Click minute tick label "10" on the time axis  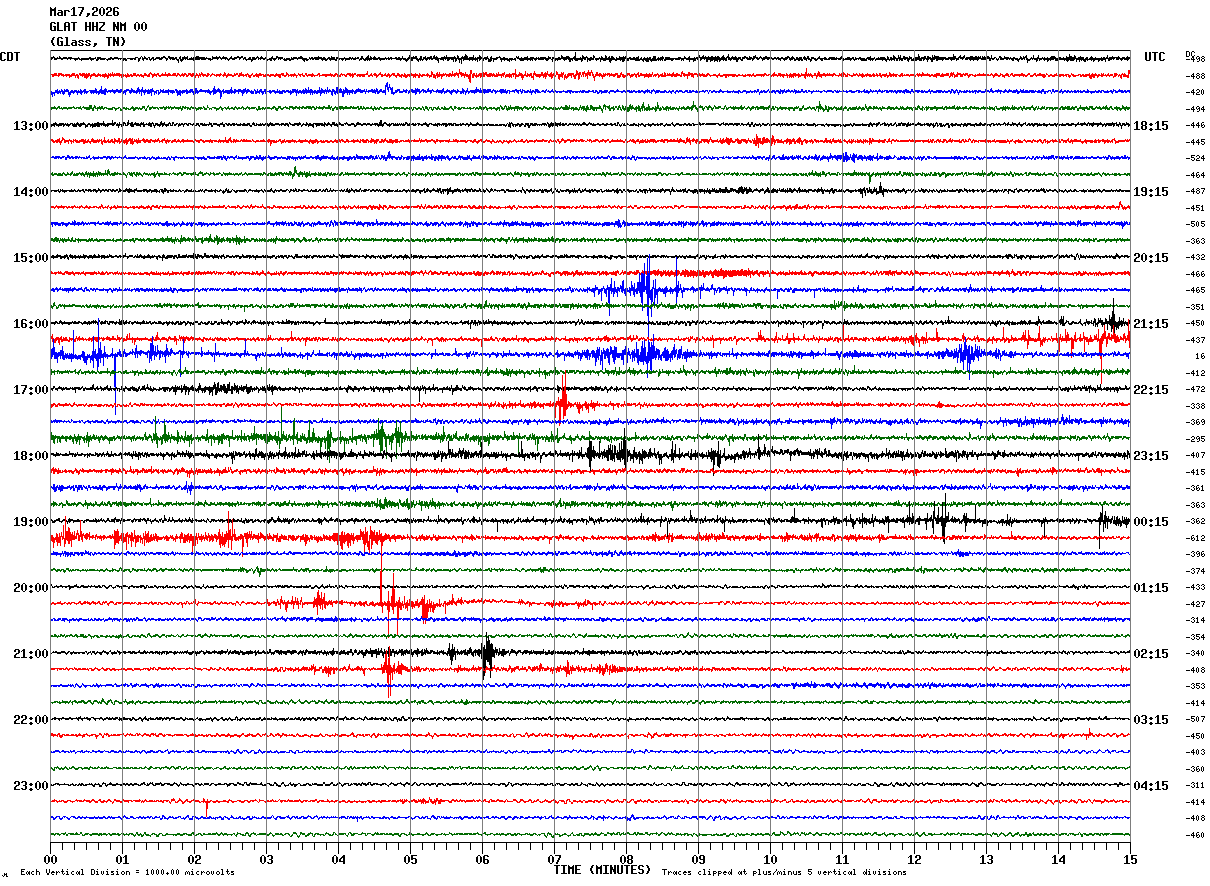click(x=770, y=860)
